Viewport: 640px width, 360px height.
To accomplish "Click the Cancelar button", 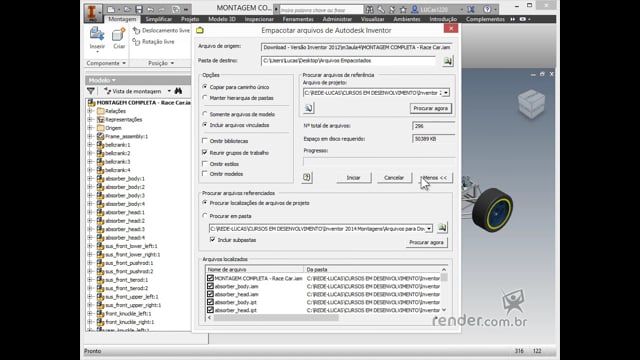I will pos(394,178).
